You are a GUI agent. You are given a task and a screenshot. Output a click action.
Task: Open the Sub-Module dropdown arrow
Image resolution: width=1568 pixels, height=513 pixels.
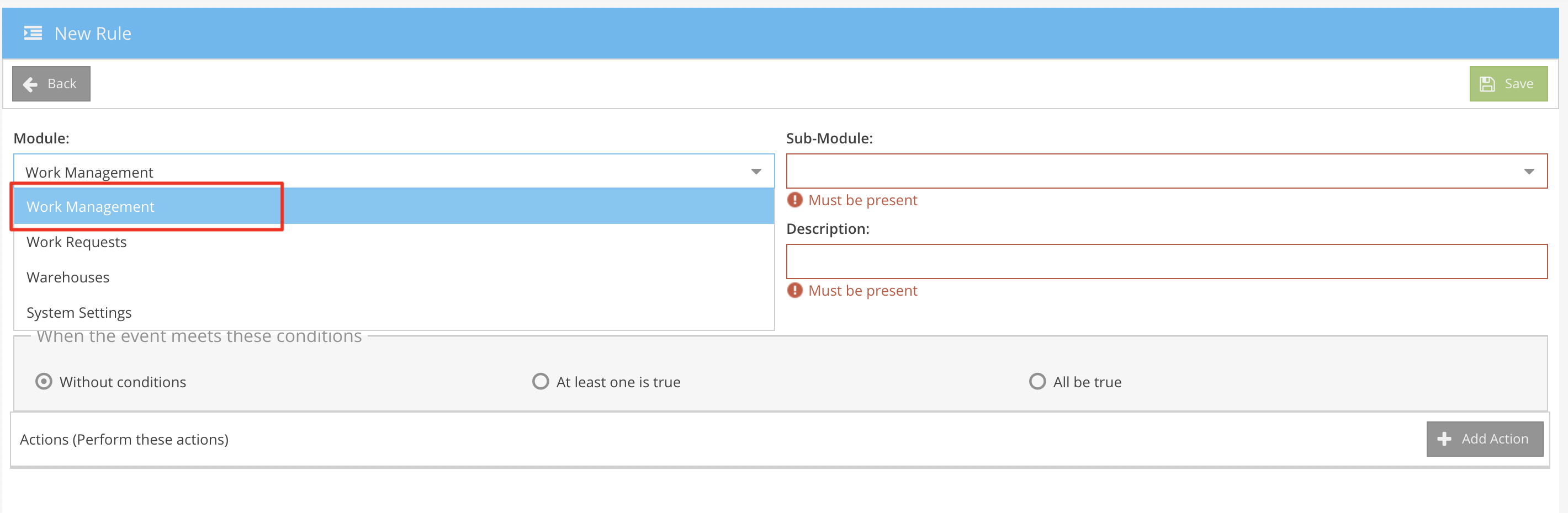[x=1528, y=172]
